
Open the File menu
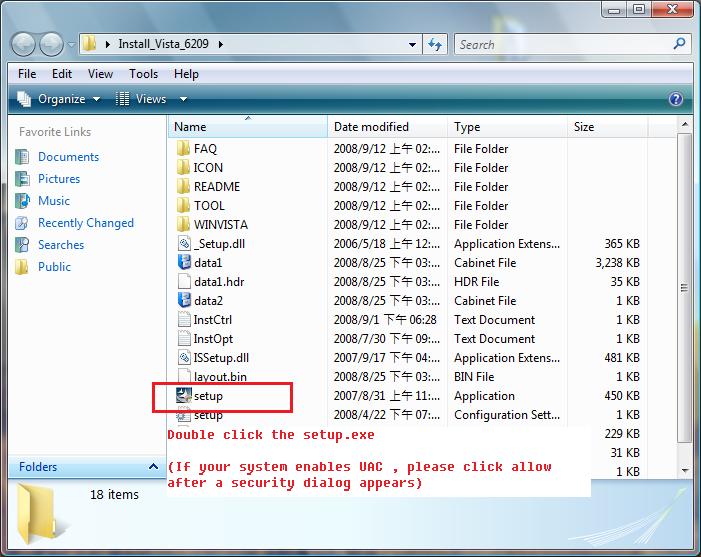tap(27, 74)
